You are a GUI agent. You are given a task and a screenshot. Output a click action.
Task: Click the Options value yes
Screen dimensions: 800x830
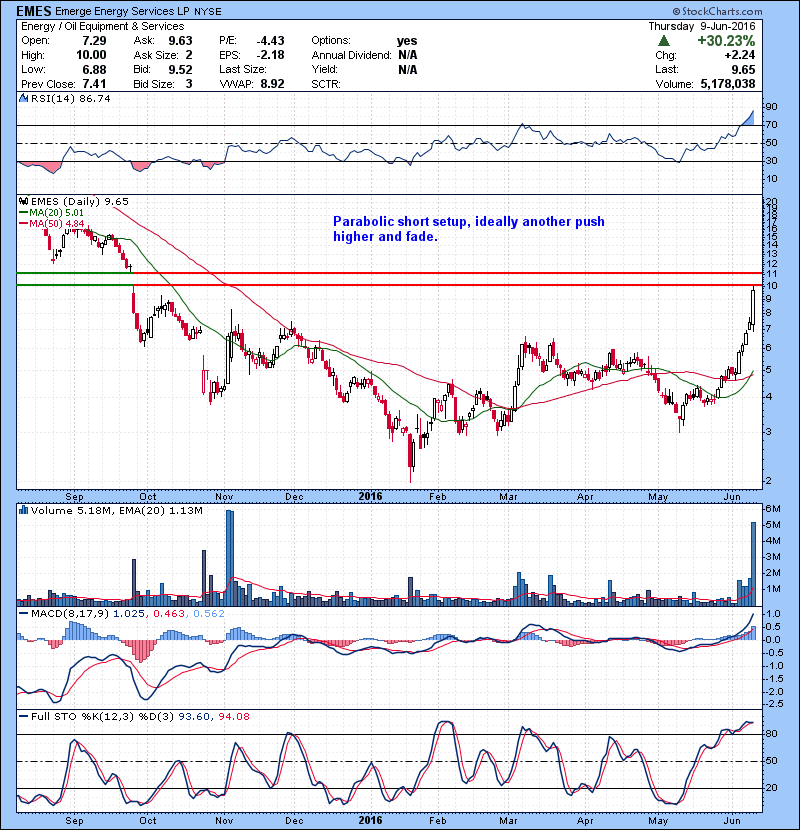(407, 41)
